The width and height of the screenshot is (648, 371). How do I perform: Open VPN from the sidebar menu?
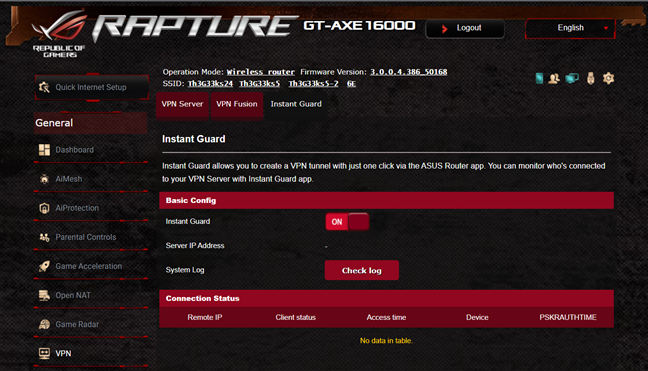click(91, 353)
